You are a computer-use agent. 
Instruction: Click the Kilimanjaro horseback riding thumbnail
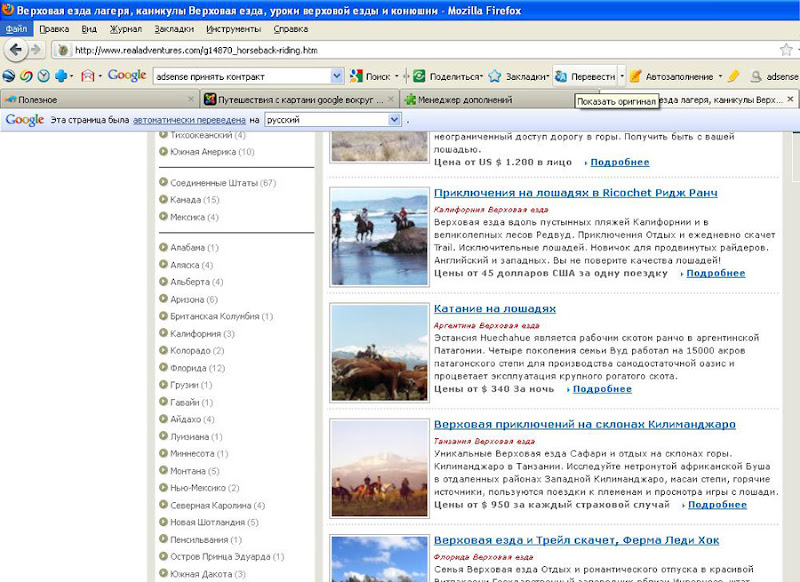(379, 468)
